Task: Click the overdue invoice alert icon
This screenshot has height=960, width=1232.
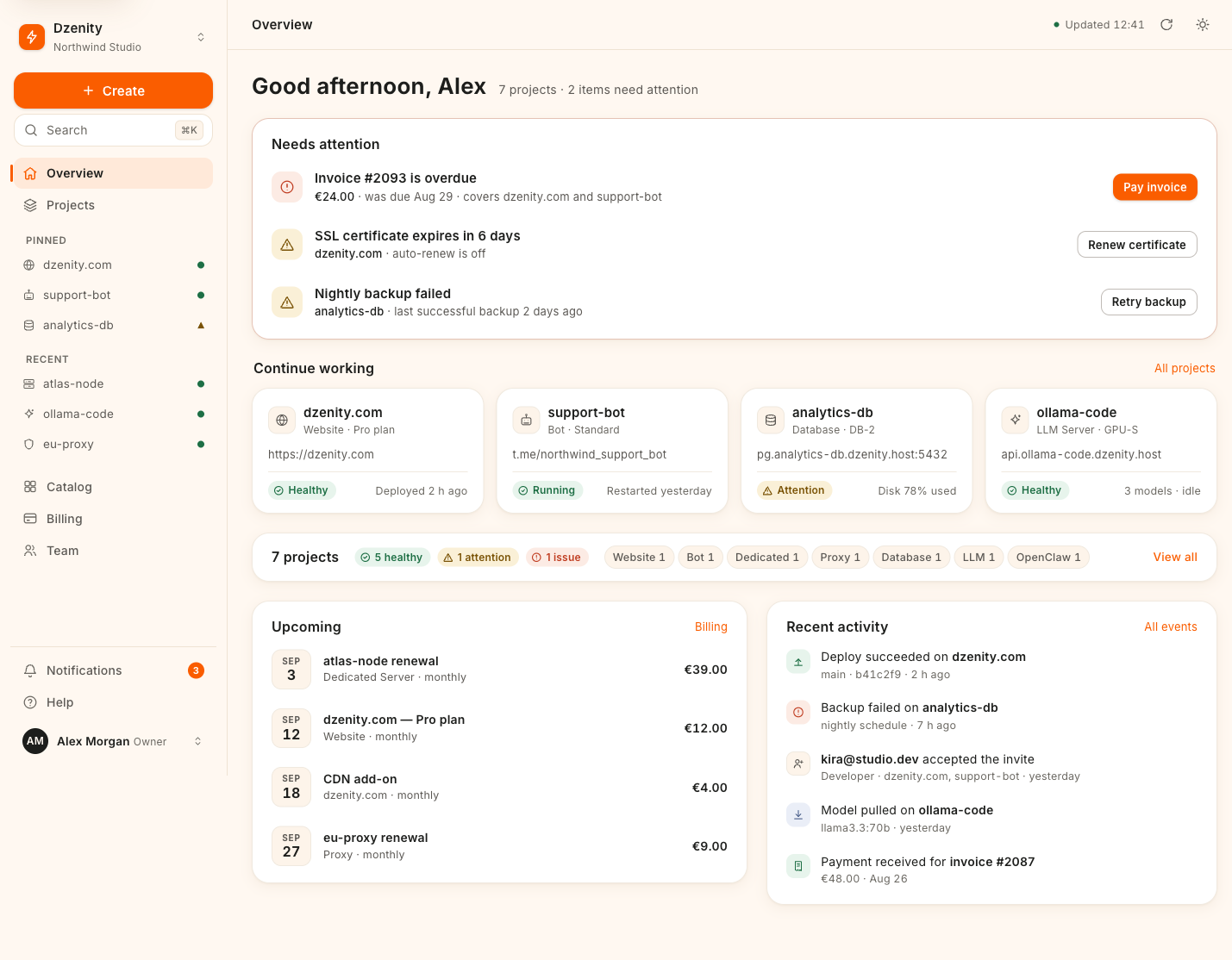Action: click(x=287, y=187)
